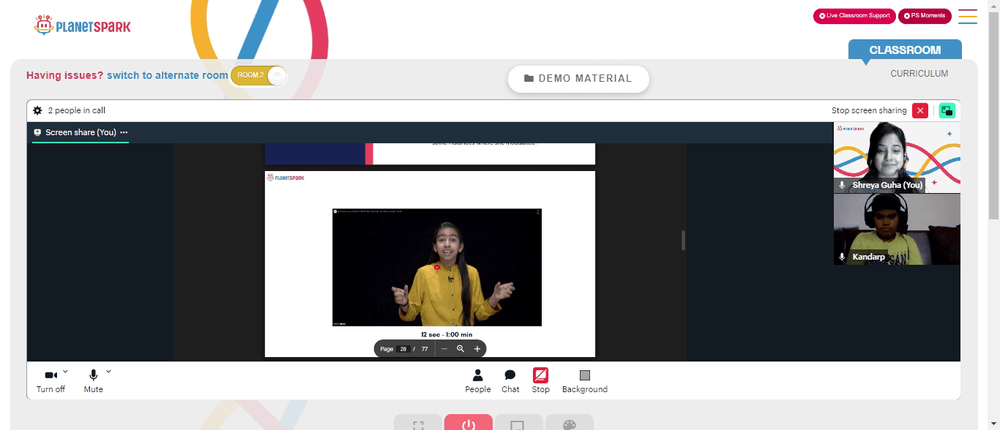Open the Screen share tab options (three dots)
The height and width of the screenshot is (430, 1000).
click(x=124, y=132)
